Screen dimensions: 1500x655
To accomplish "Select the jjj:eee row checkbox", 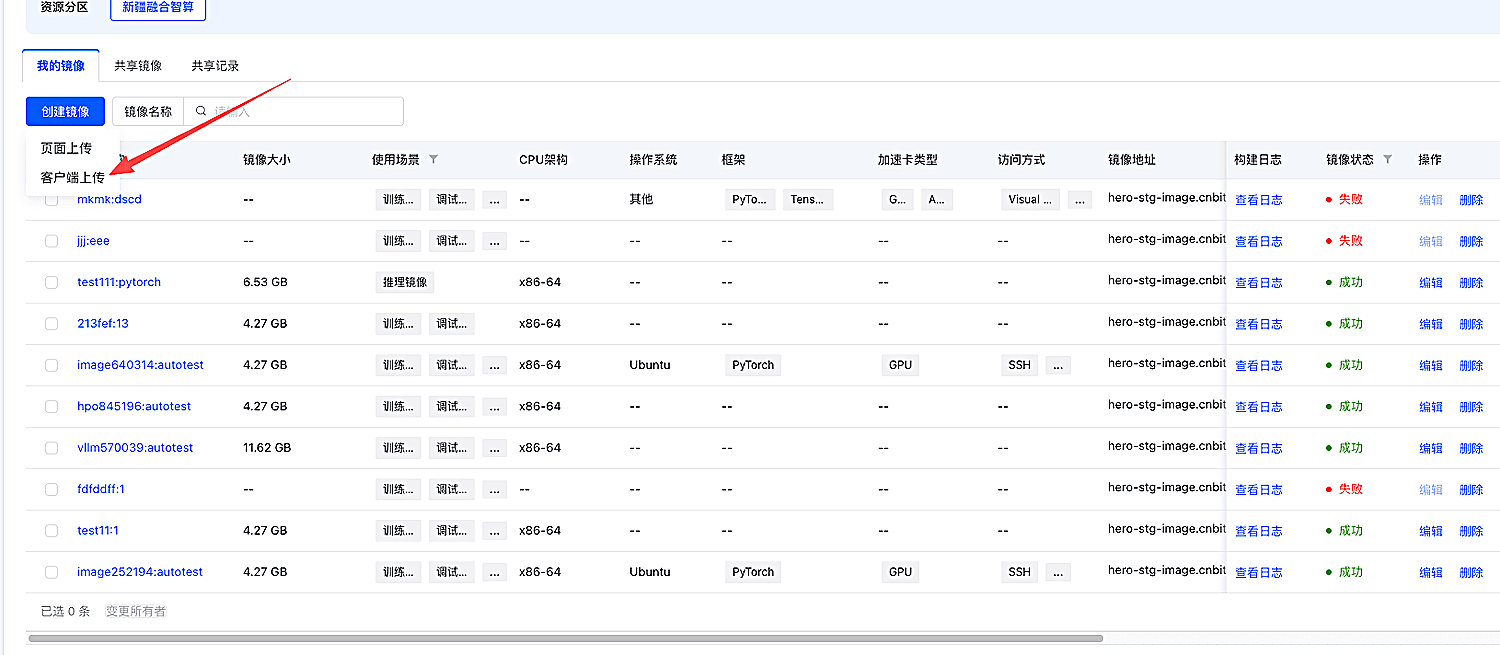I will [52, 241].
